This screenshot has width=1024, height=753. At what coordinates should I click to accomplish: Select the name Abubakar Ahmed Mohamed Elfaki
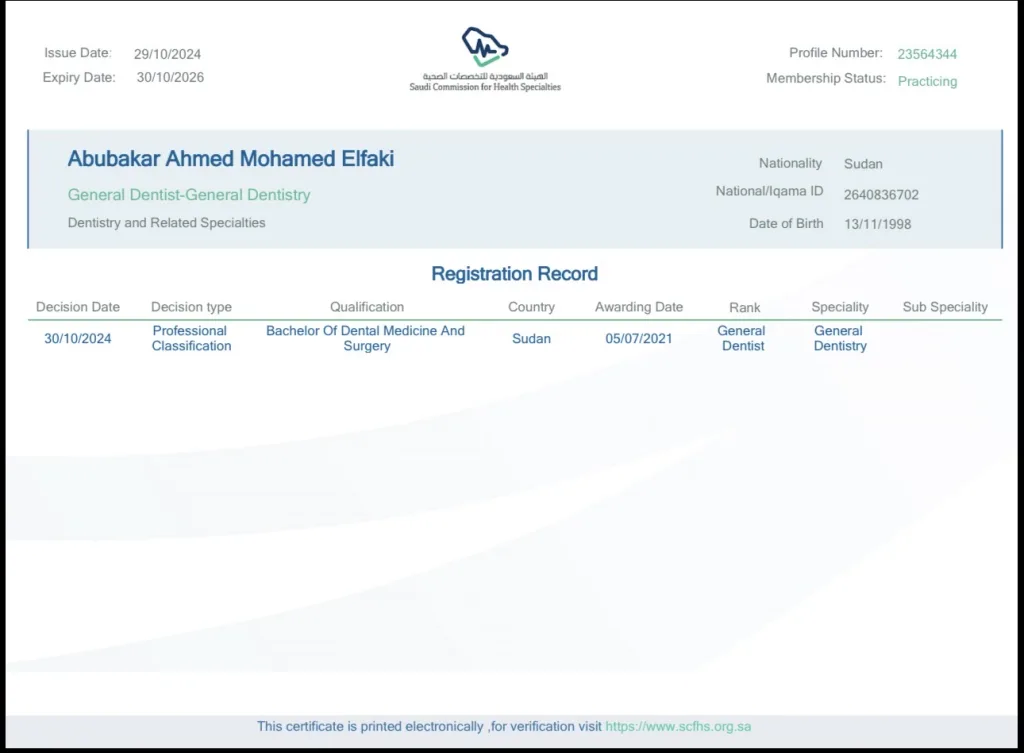pos(231,159)
